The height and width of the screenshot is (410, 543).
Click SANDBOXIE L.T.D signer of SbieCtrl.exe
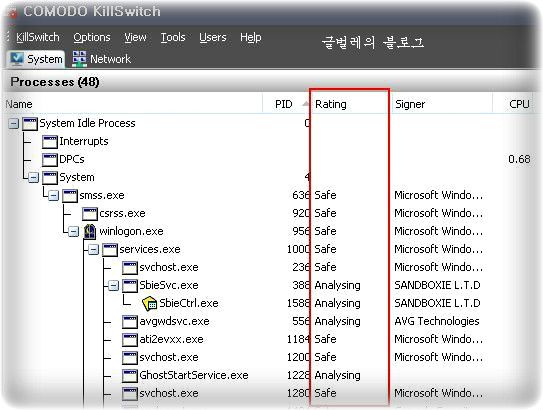coord(437,303)
